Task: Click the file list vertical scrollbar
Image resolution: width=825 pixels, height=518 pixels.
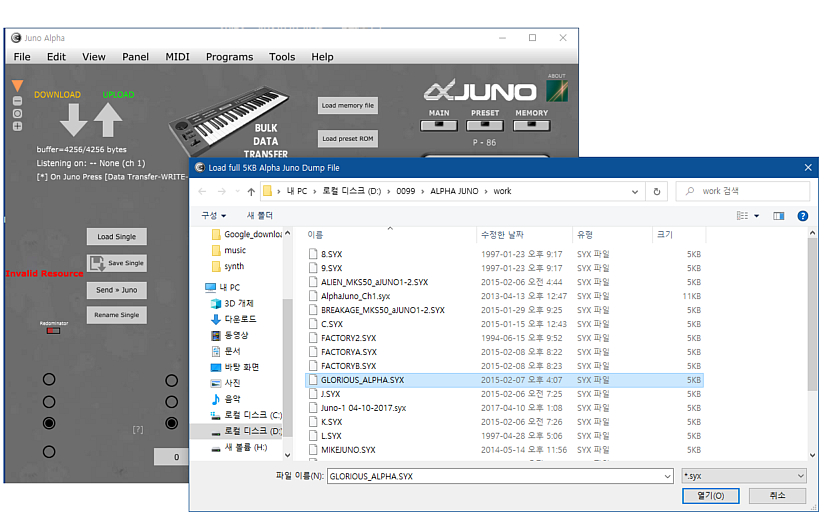Action: [812, 316]
